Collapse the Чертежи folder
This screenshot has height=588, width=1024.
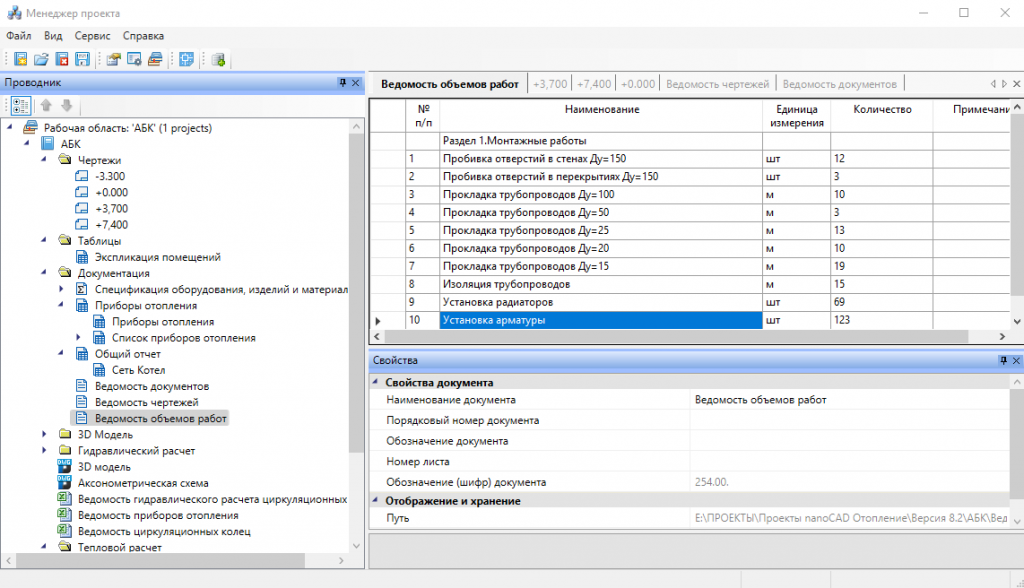point(44,159)
